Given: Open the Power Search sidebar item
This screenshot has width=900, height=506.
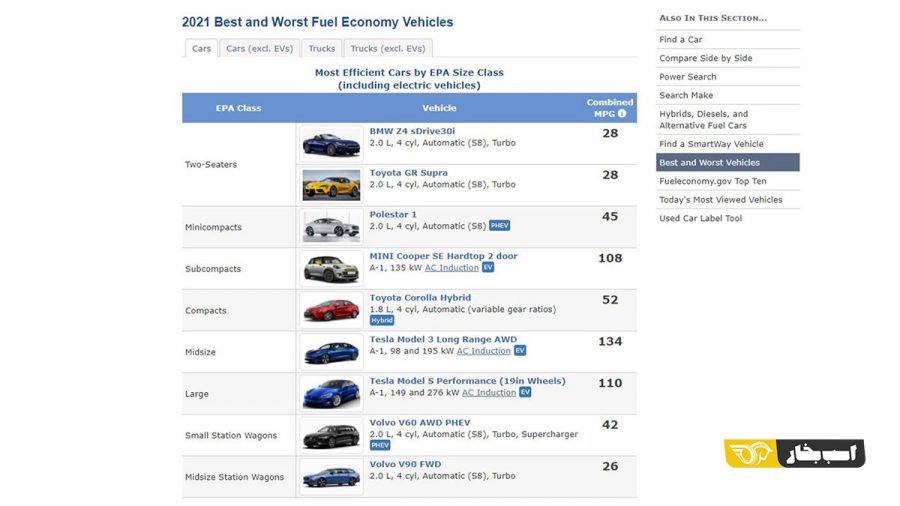Looking at the screenshot, I should click(x=688, y=77).
